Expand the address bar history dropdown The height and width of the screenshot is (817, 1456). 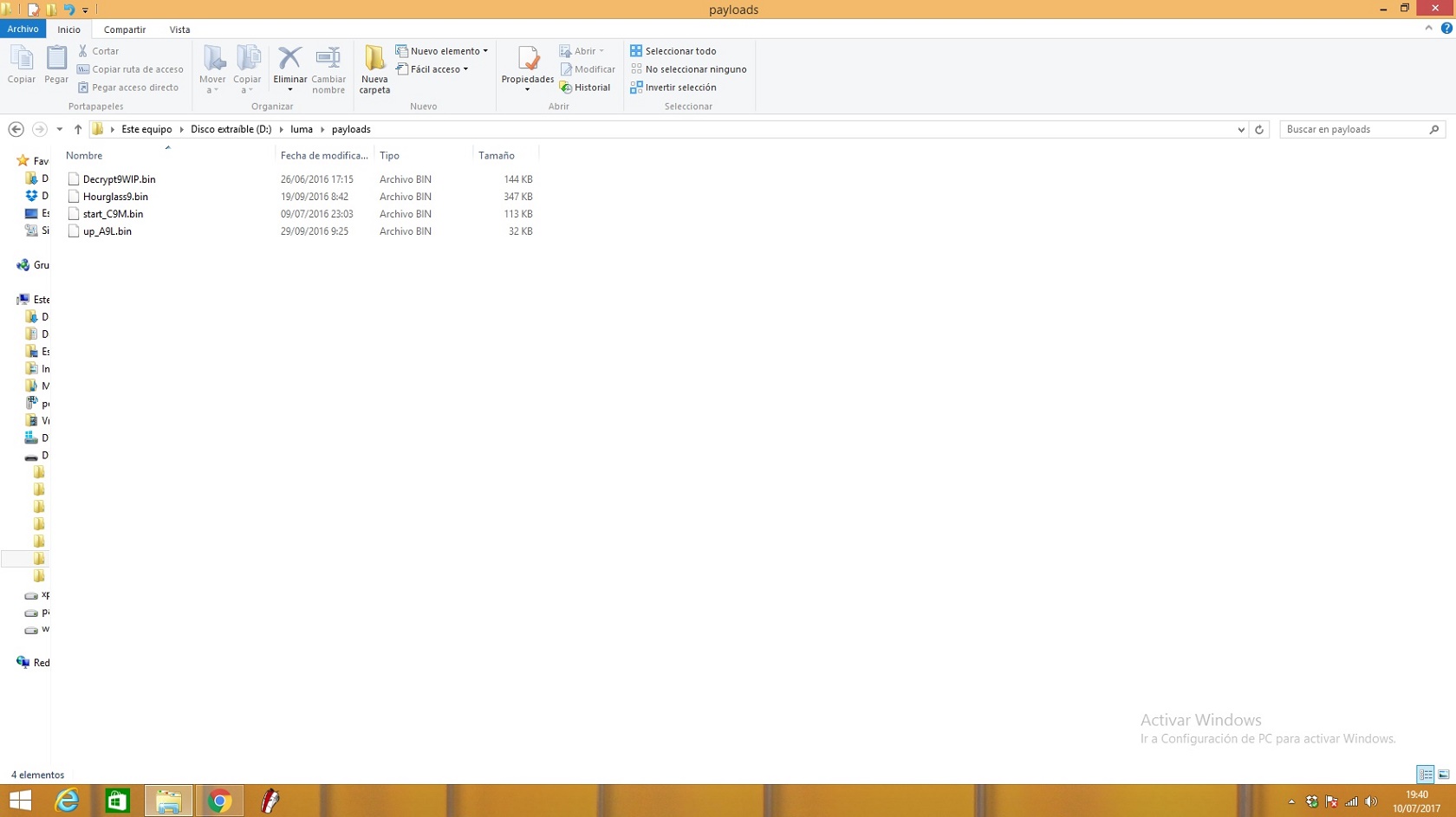pos(1241,129)
